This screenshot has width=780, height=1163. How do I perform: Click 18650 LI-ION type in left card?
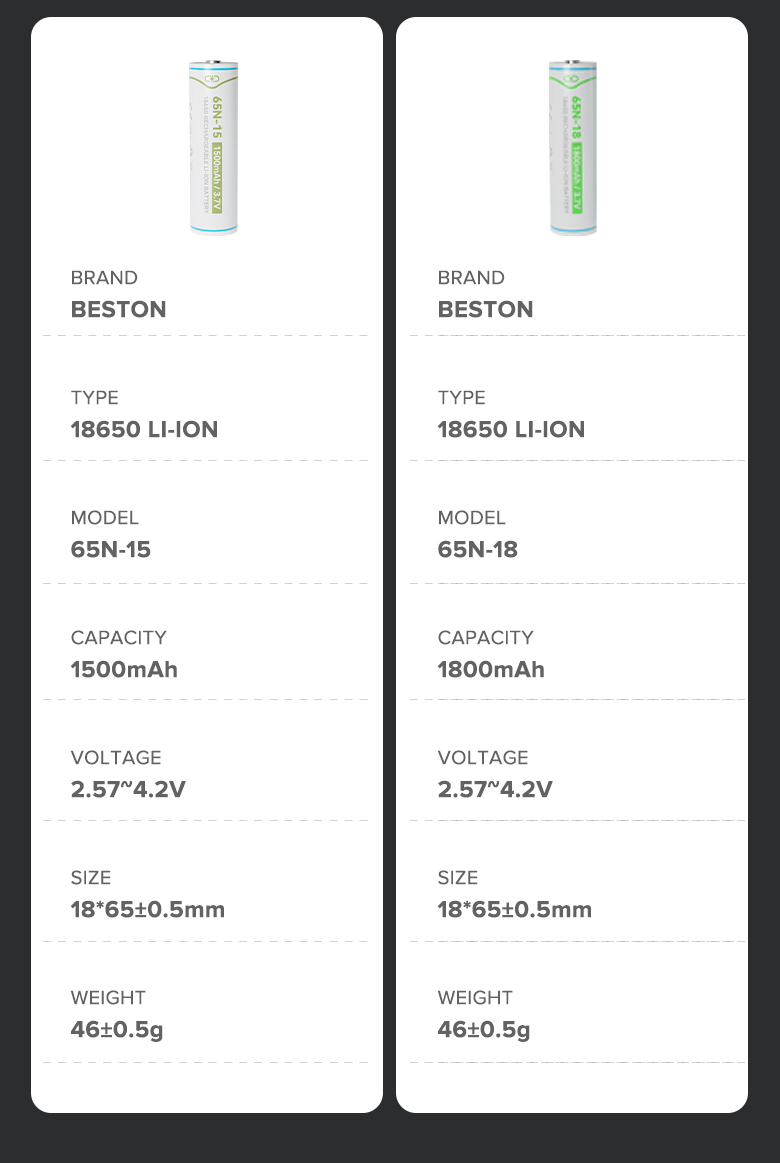pyautogui.click(x=144, y=429)
